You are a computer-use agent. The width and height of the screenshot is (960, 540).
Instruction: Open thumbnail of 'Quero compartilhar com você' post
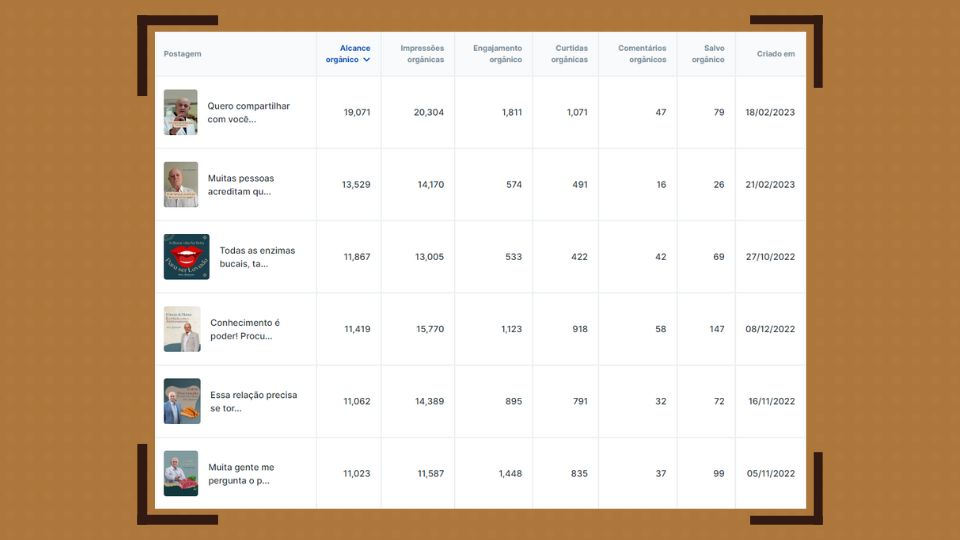[x=181, y=112]
